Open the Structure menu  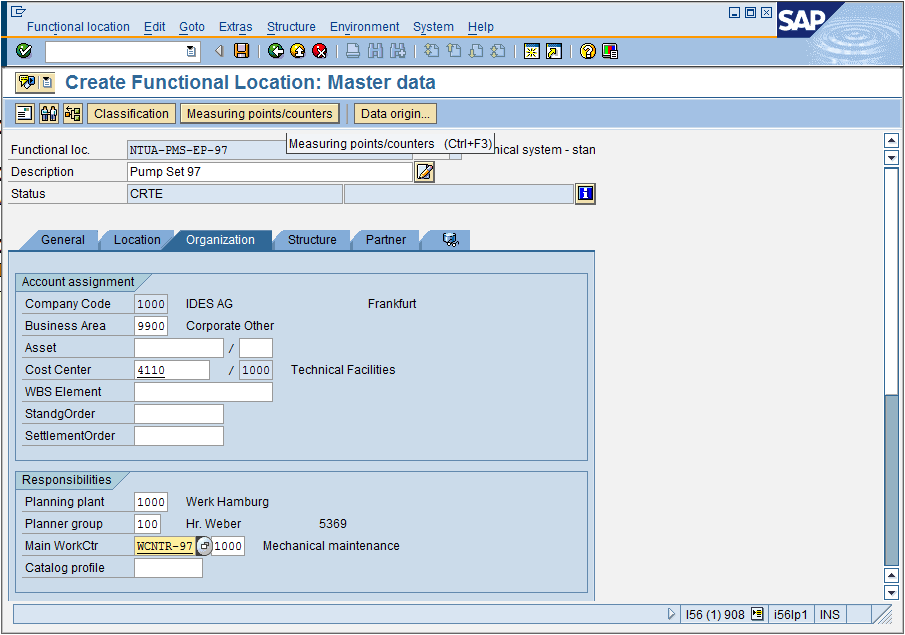coord(291,27)
